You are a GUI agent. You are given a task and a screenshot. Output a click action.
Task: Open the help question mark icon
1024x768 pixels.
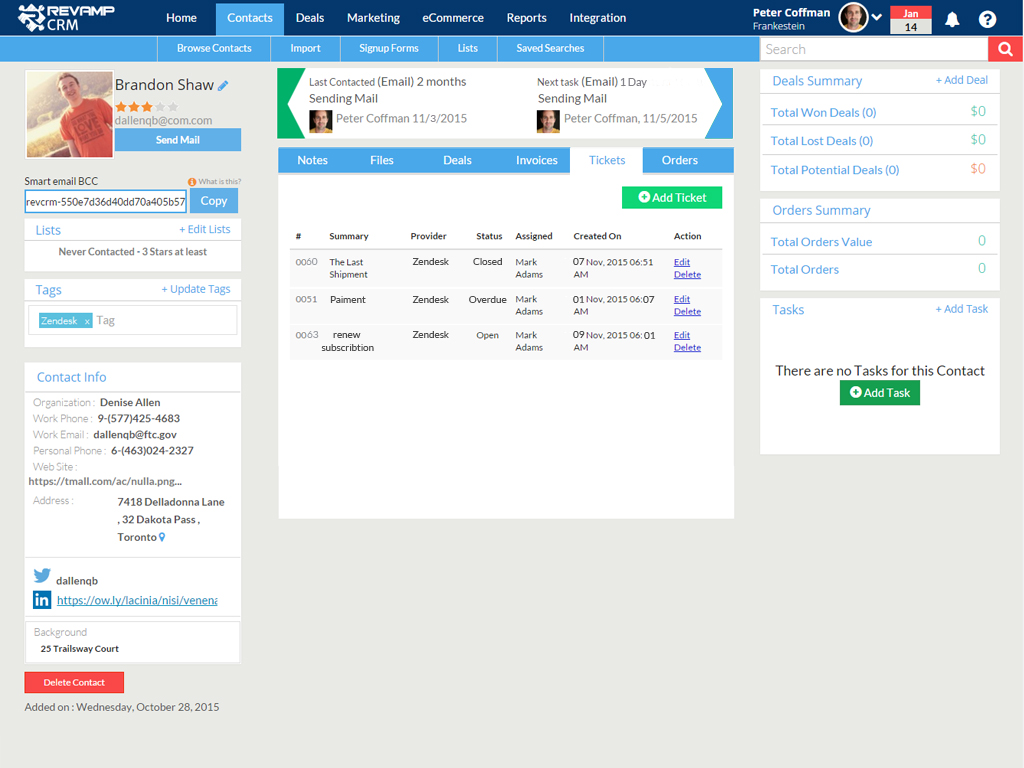click(x=987, y=19)
